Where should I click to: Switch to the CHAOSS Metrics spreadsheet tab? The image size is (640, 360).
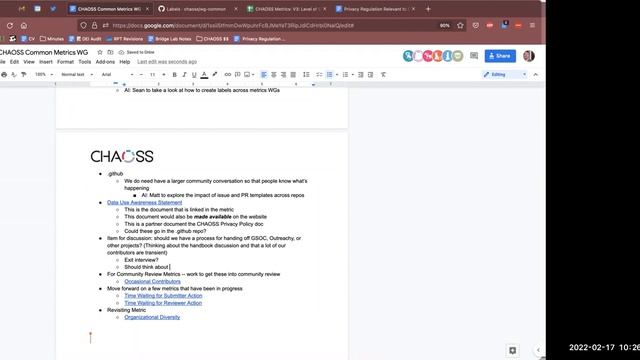[x=286, y=9]
